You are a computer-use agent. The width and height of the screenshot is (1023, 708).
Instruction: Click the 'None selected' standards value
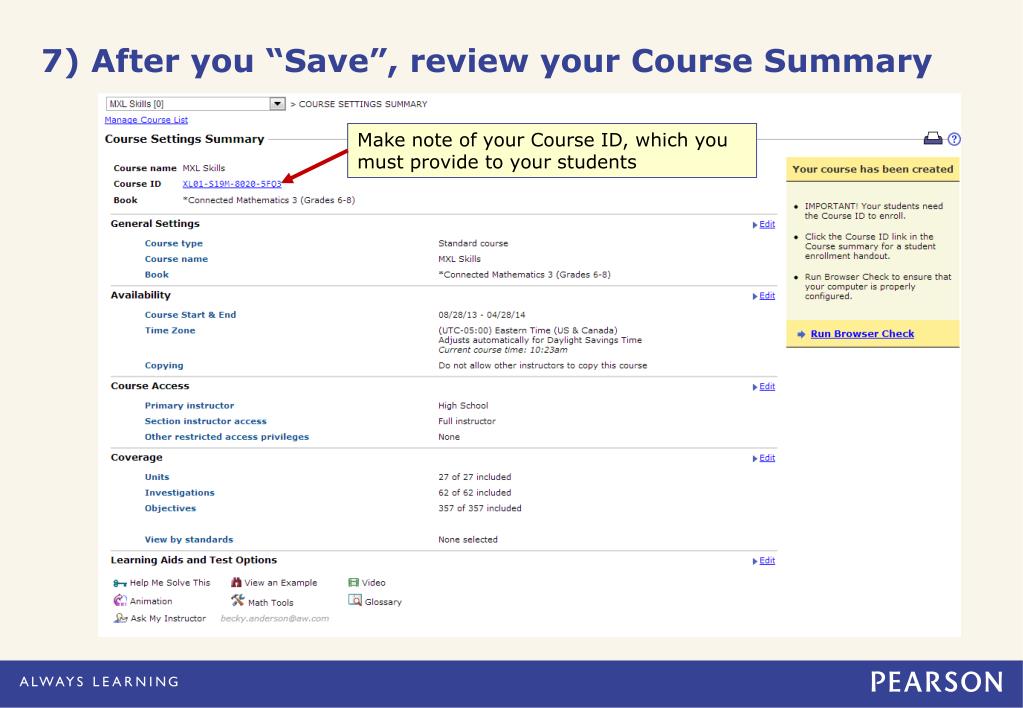[x=467, y=540]
